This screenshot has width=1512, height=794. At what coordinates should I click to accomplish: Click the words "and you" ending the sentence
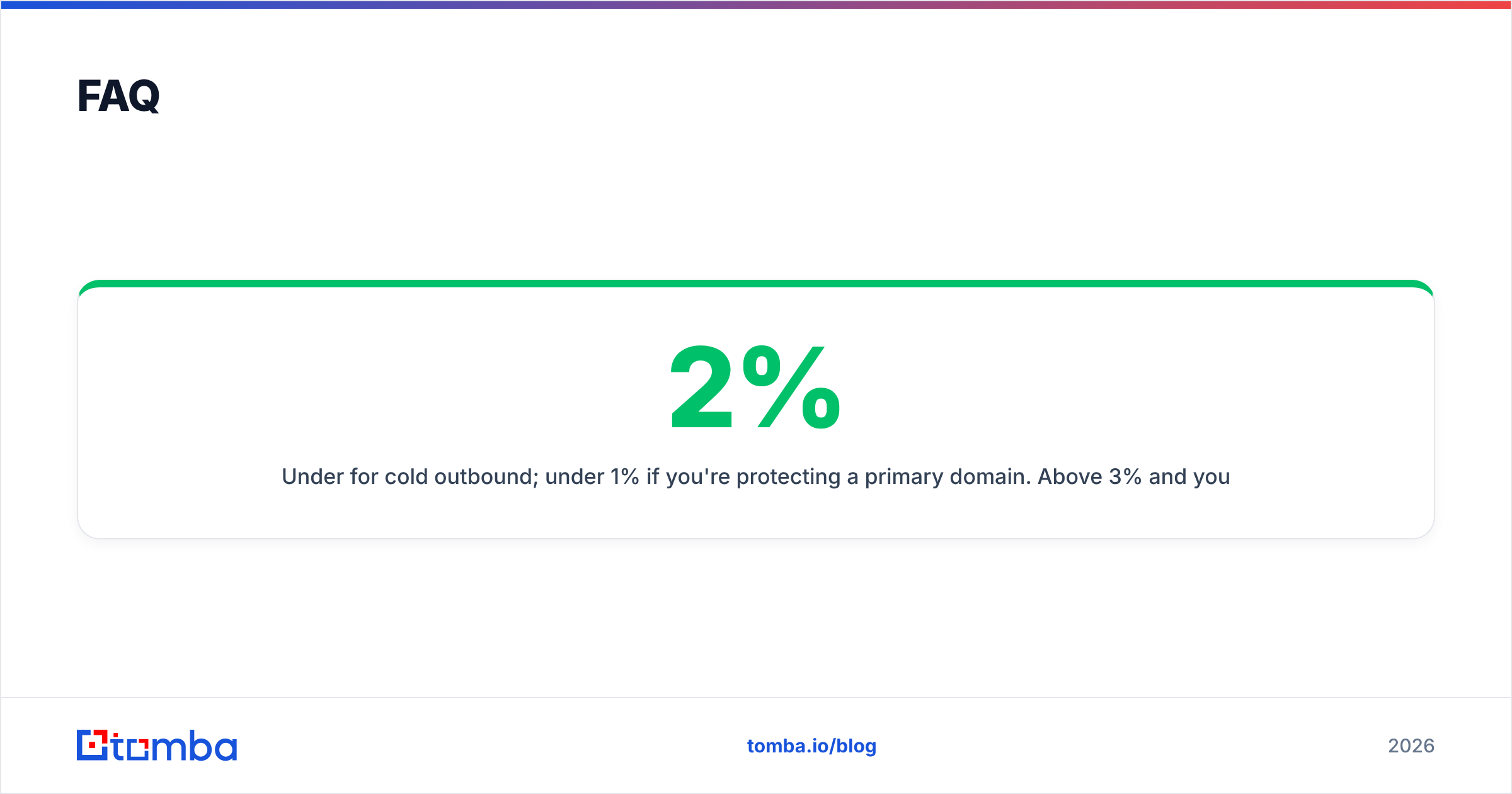1189,477
